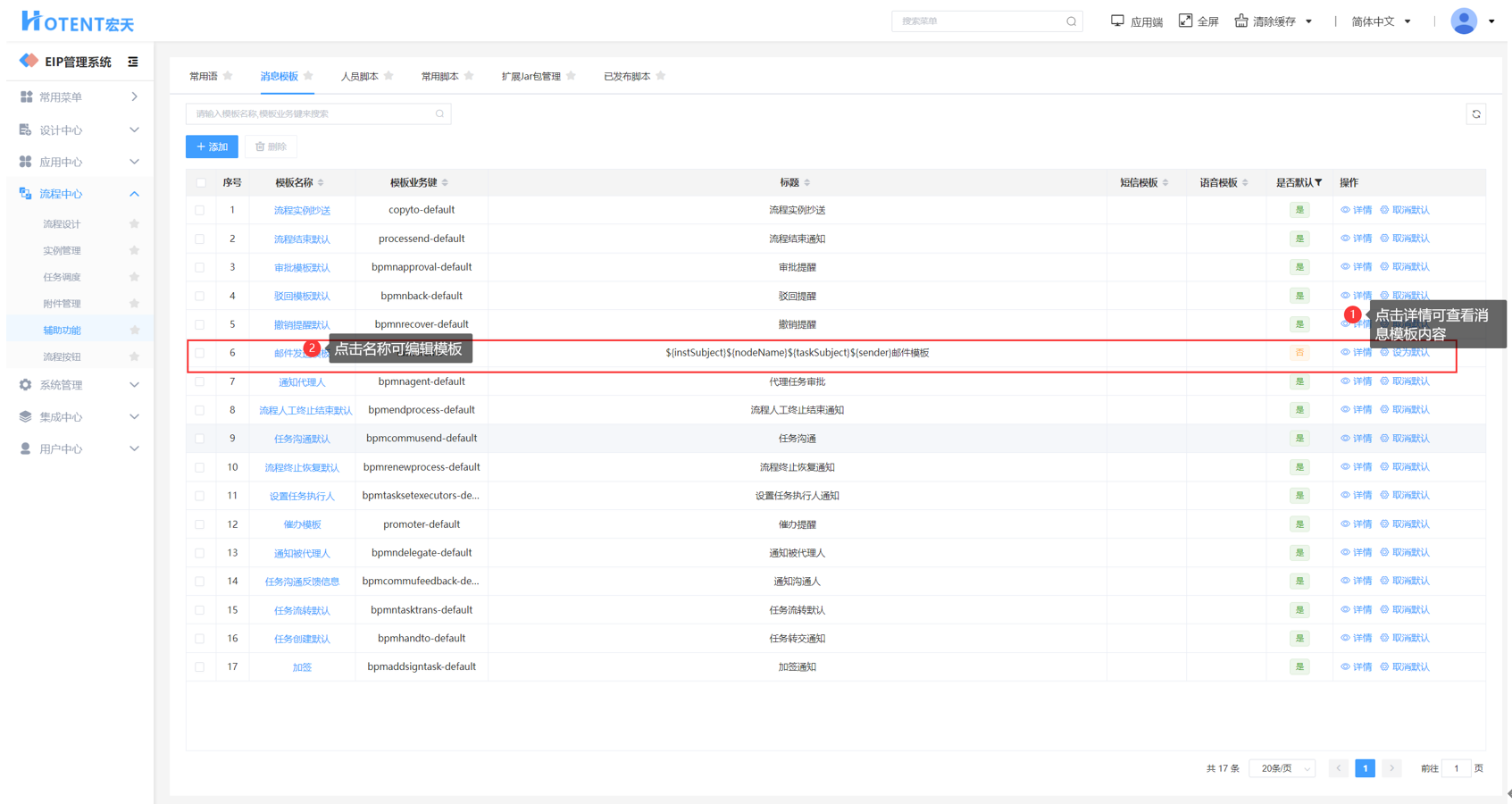Switch to 常用脚本 tab

[x=439, y=76]
